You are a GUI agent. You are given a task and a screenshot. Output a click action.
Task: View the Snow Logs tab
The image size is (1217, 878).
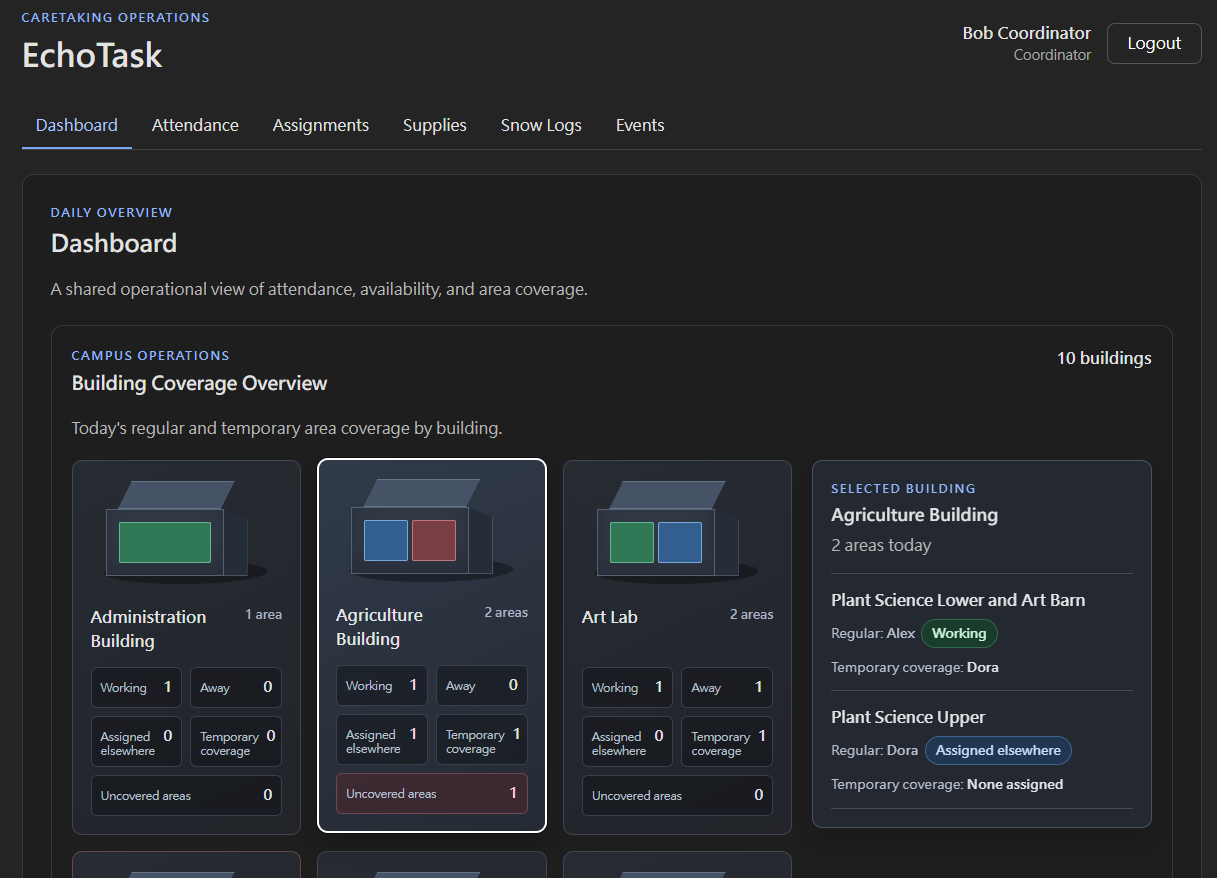tap(541, 125)
